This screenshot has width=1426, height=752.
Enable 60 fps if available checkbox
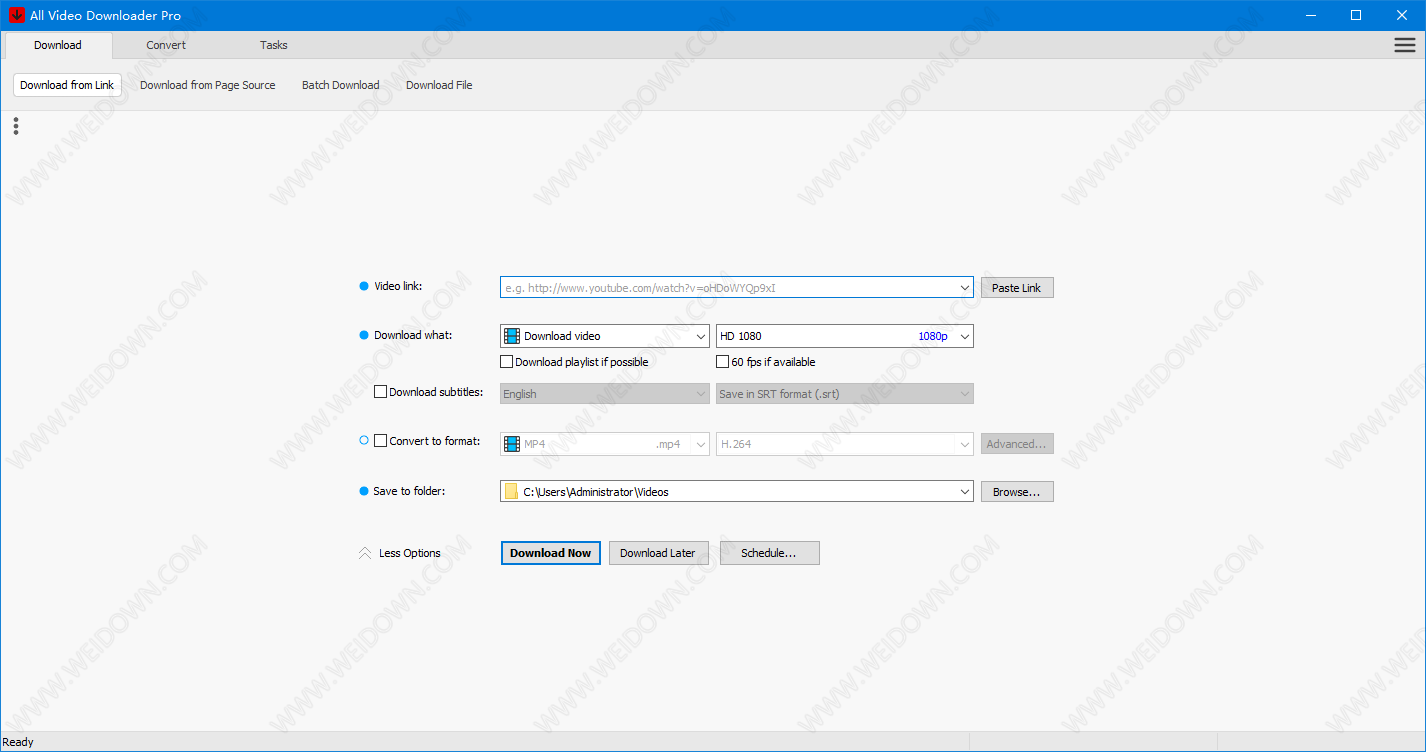(x=723, y=362)
